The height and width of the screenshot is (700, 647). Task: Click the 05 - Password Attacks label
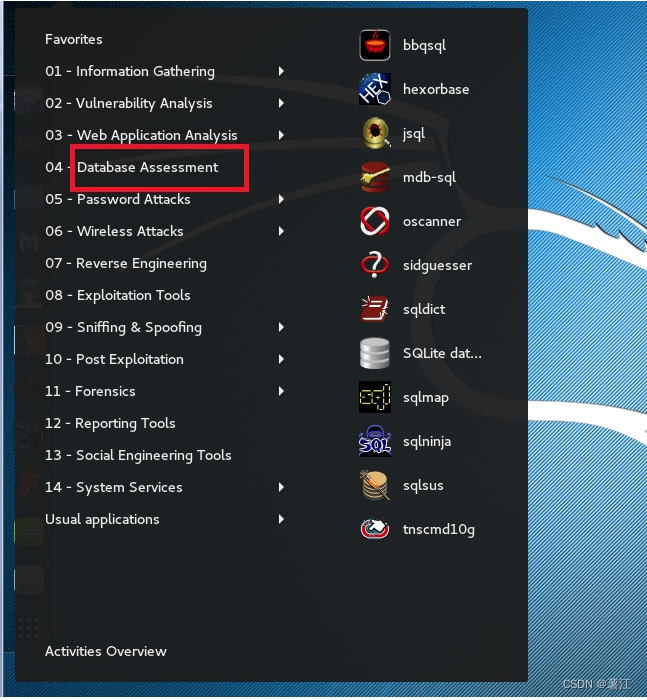[118, 199]
